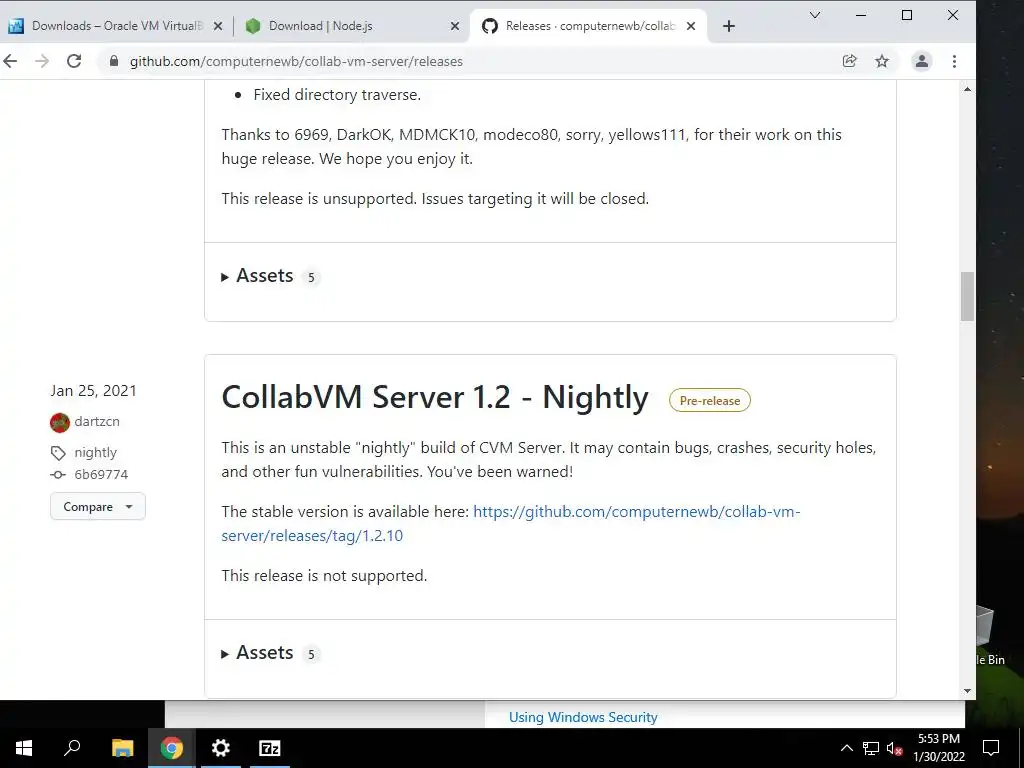Open Using Windows Security link in Settings window
This screenshot has width=1024, height=768.
tap(583, 717)
